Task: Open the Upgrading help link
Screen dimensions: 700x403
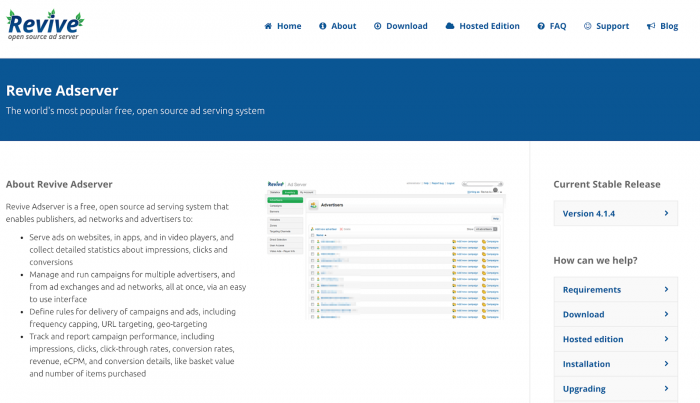Action: click(616, 389)
